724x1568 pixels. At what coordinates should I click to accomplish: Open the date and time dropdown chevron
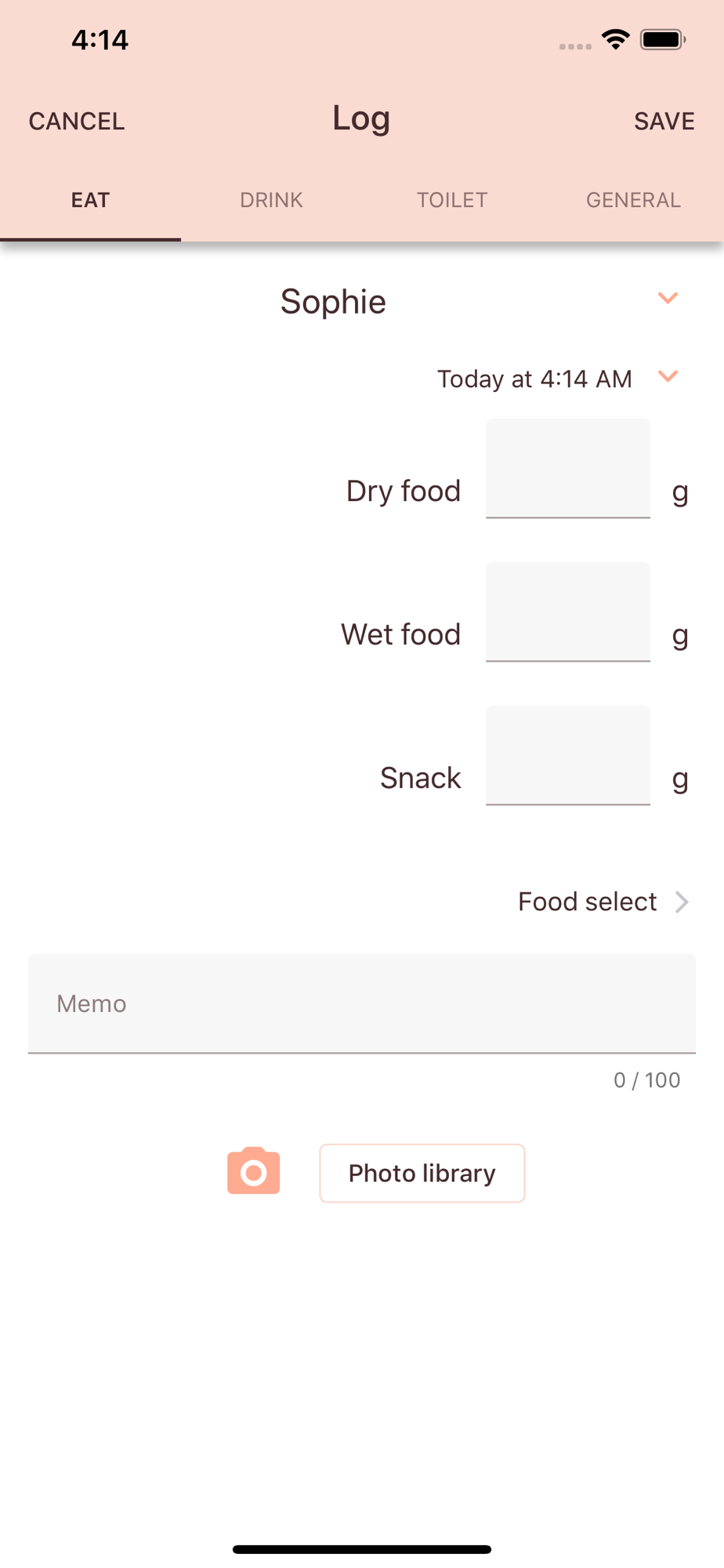pos(668,376)
